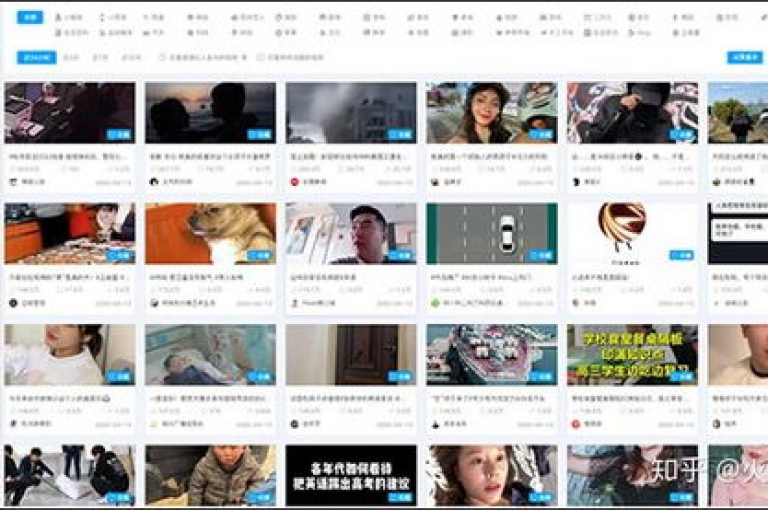768x510 pixels.
Task: Click blue badge on sunset silhouette thumbnail
Action: pyautogui.click(x=260, y=134)
